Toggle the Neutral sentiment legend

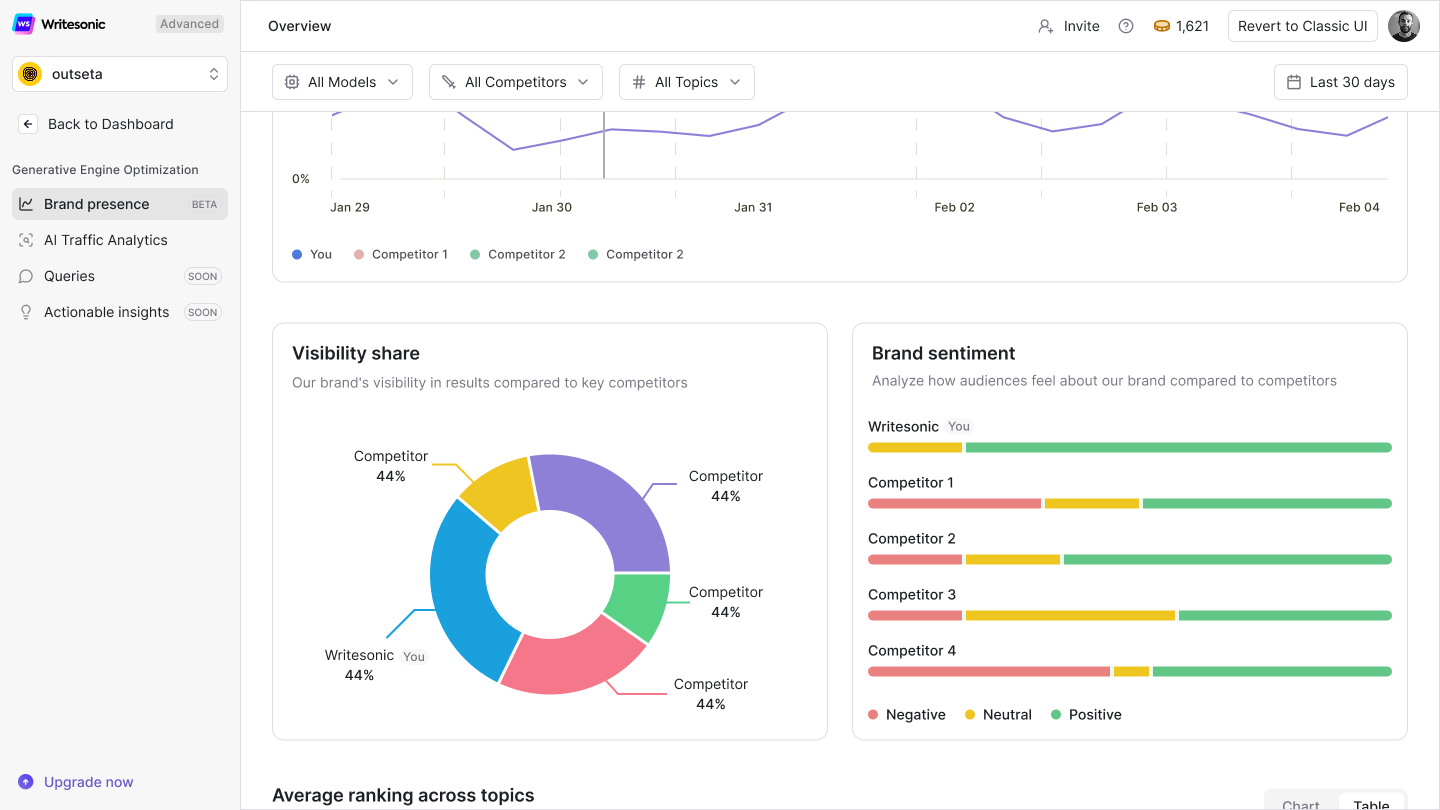pyautogui.click(x=998, y=715)
